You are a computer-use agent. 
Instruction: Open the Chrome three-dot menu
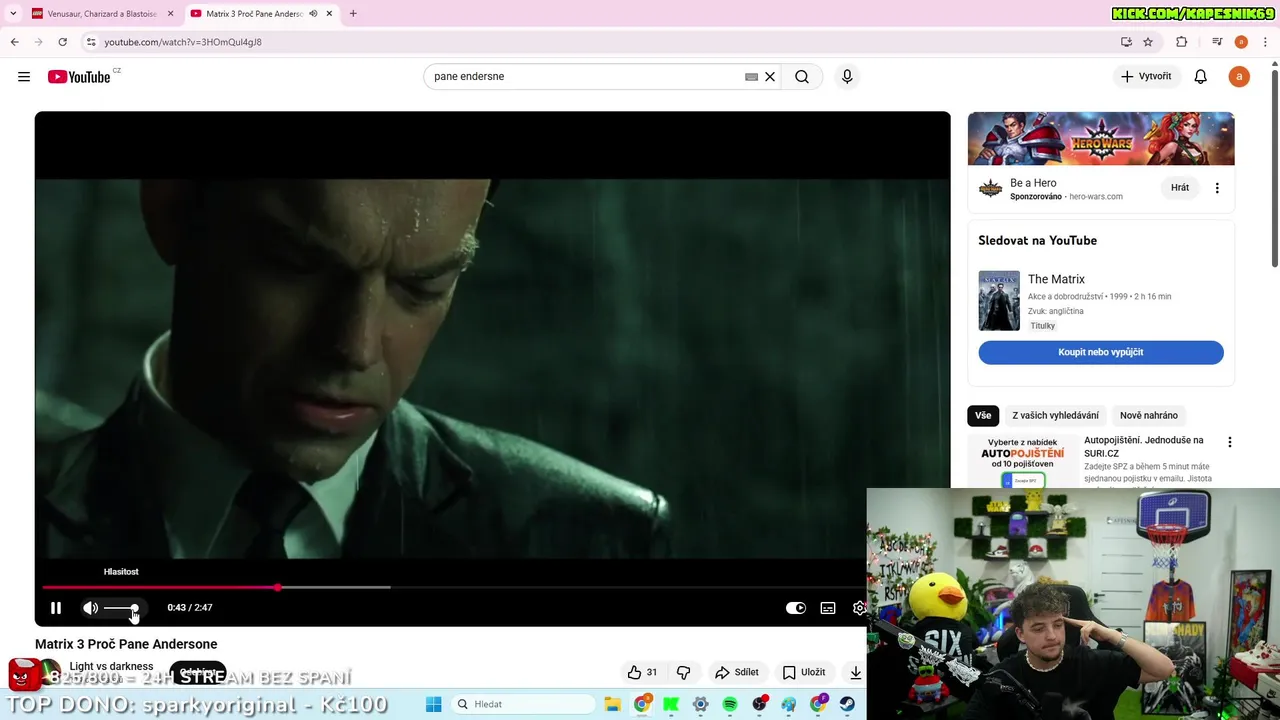(1265, 42)
